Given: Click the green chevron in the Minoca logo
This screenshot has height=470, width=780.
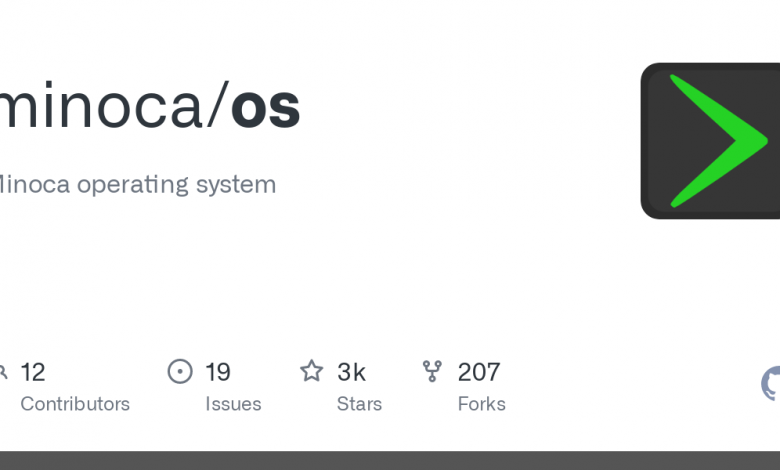Looking at the screenshot, I should [x=718, y=141].
